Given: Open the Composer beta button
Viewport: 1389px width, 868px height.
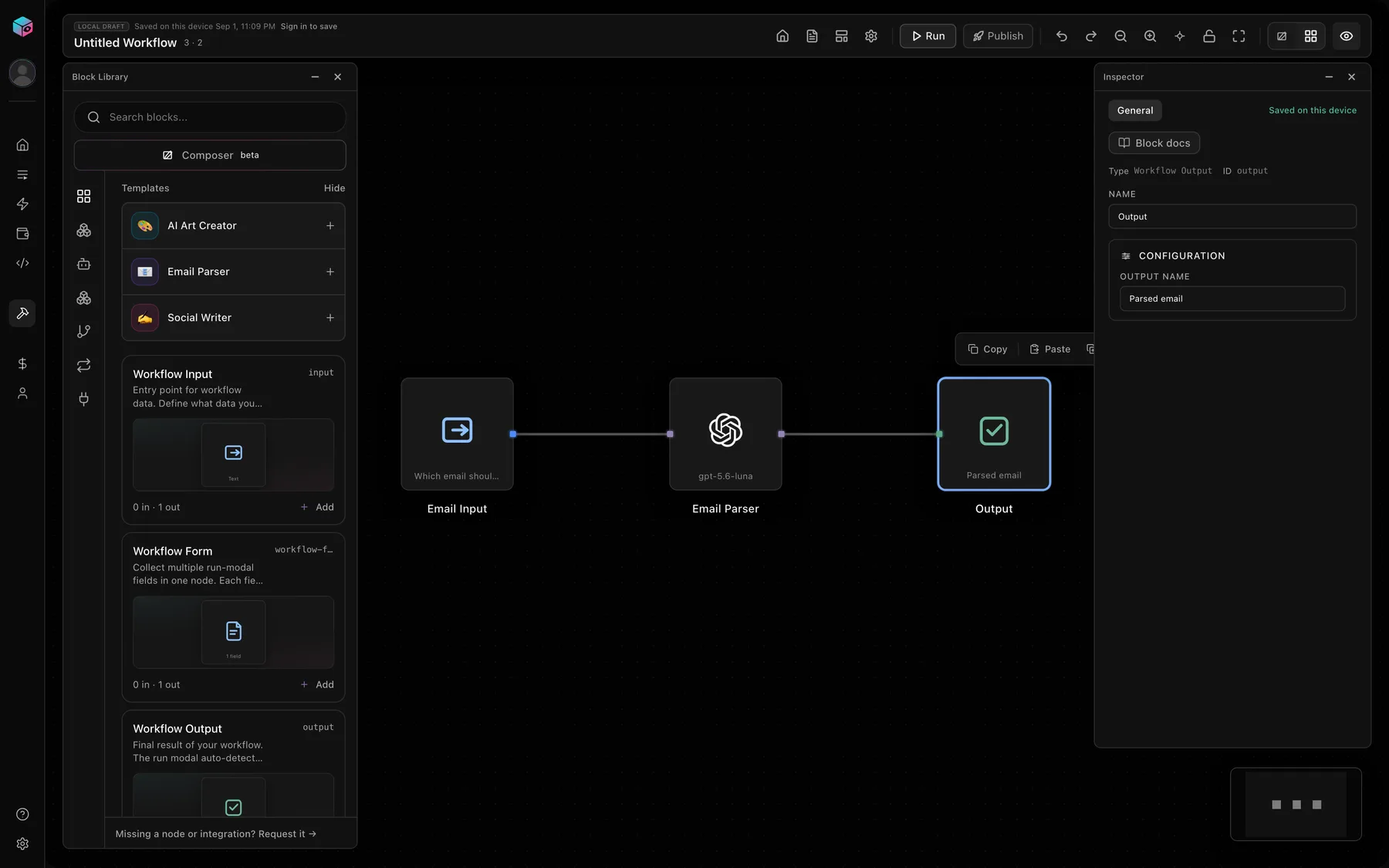Looking at the screenshot, I should tap(210, 155).
